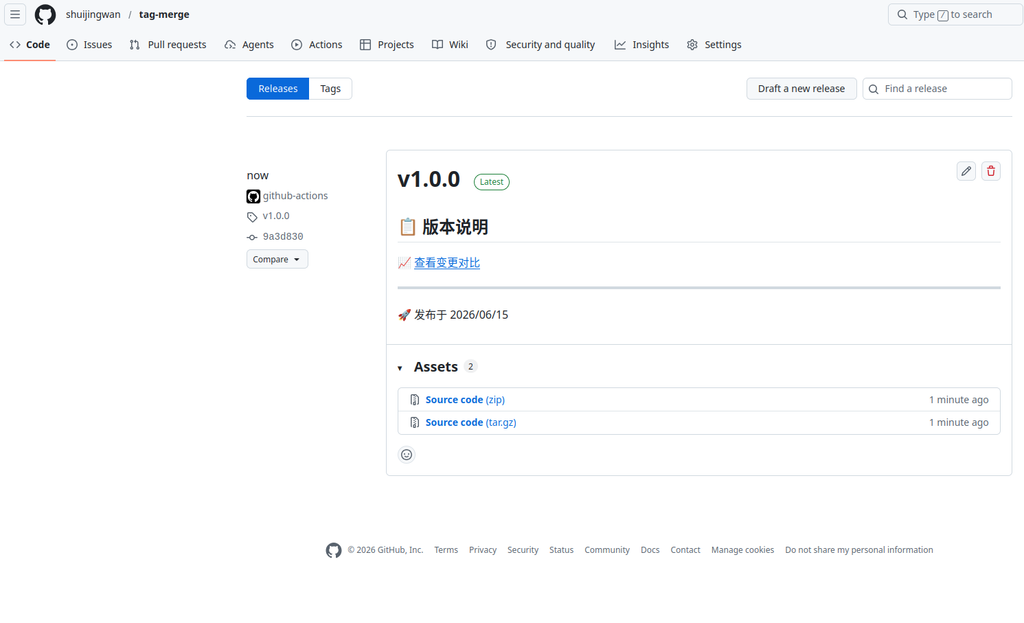This screenshot has height=623, width=1024.
Task: Open the tag-merge repository link
Action: 164,14
